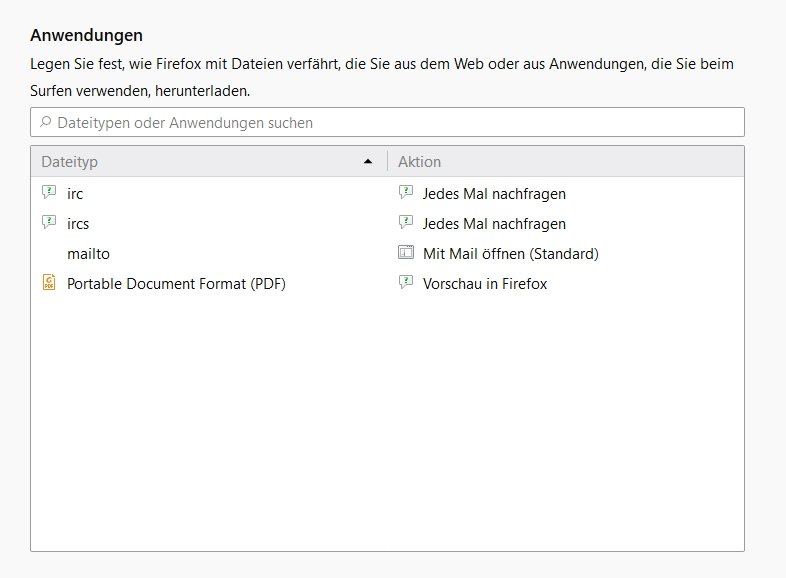Click the icon beside Vorschau in Firefox

click(406, 282)
